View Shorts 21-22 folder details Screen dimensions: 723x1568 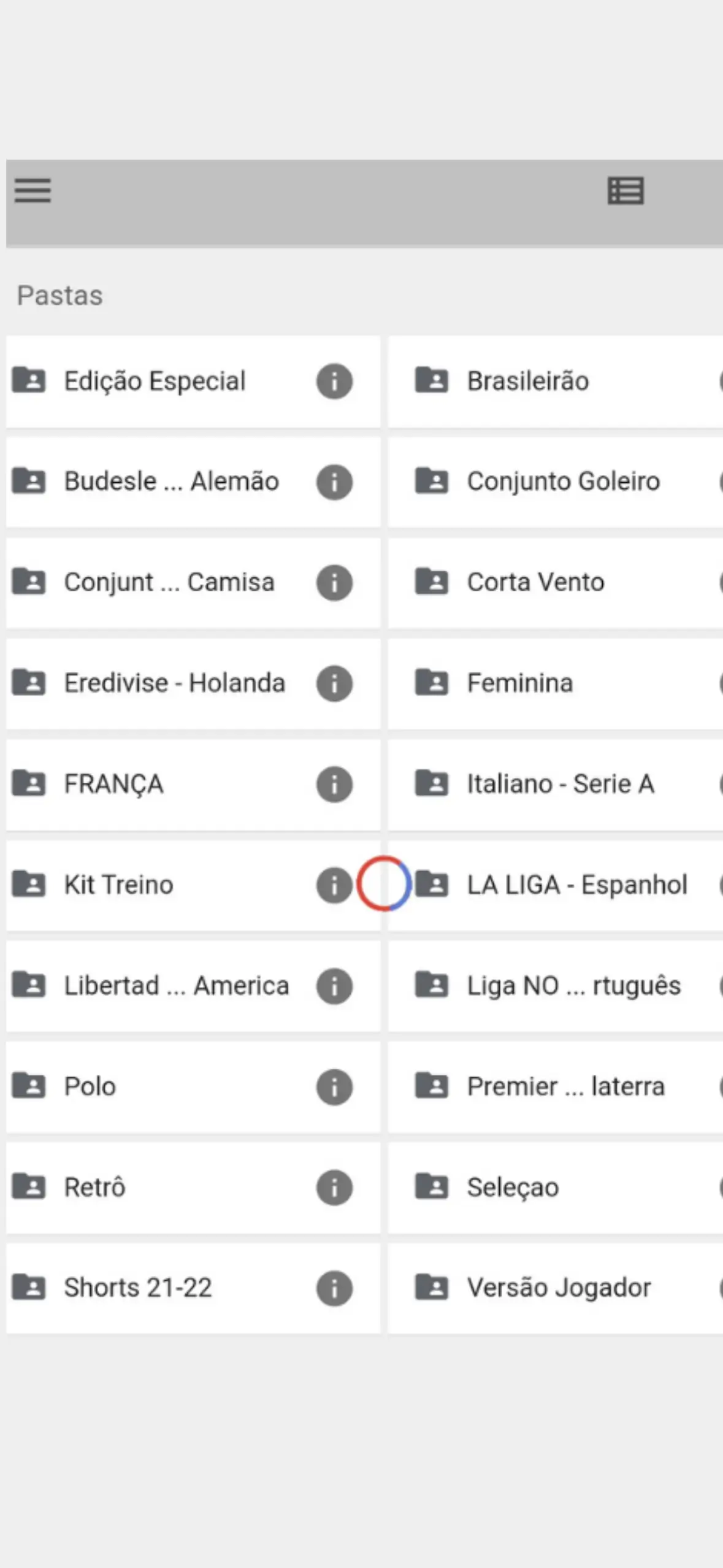(x=334, y=1288)
